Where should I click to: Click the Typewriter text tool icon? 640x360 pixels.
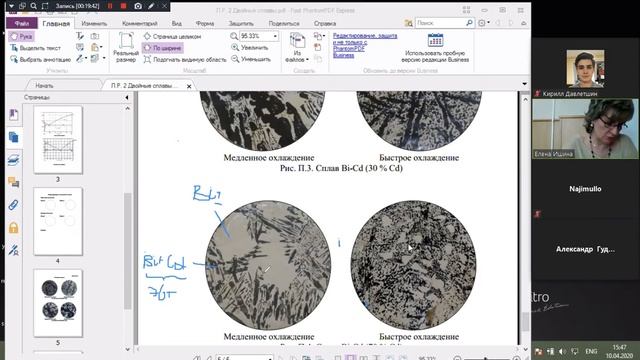pyautogui.click(x=80, y=36)
